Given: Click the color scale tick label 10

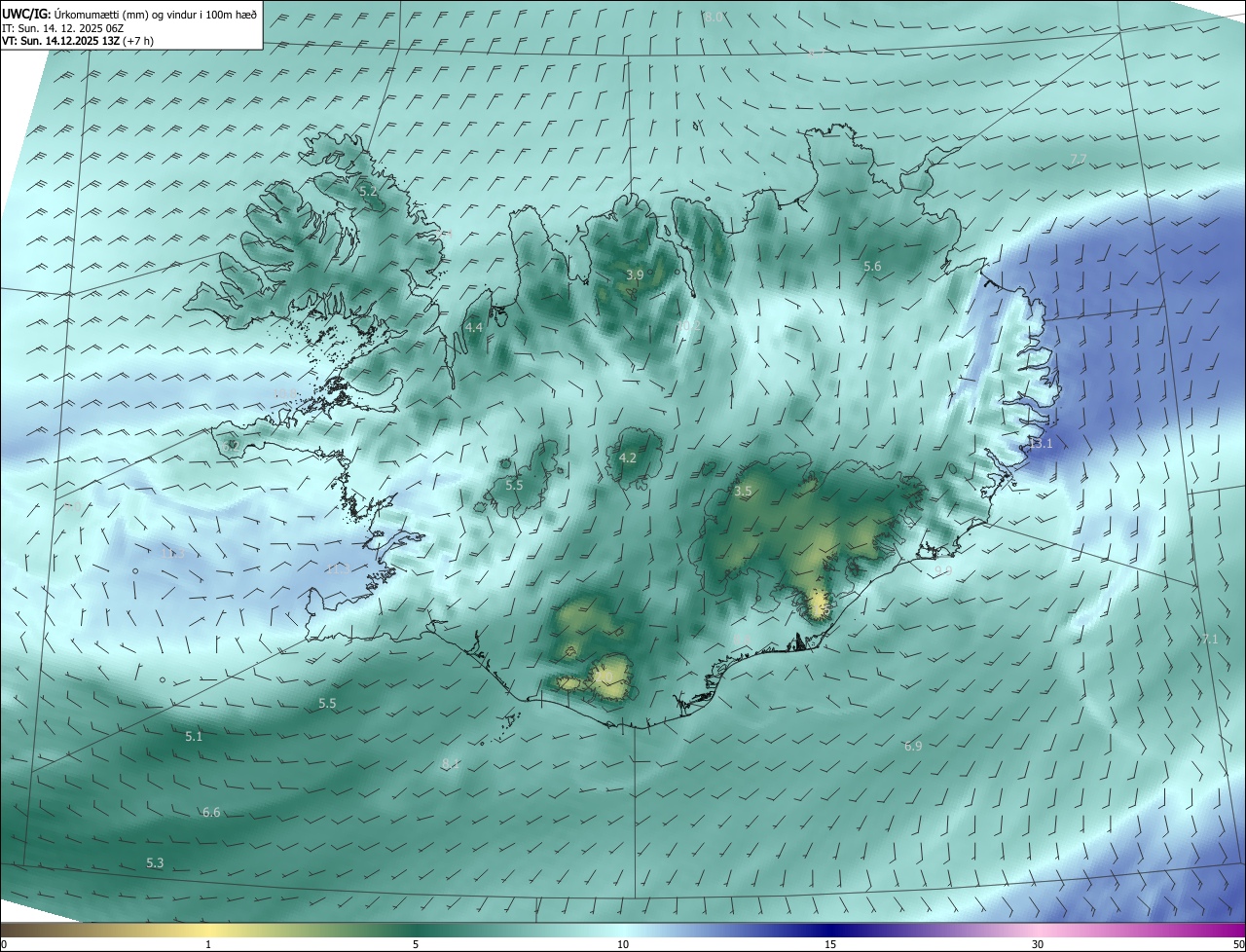Looking at the screenshot, I should 623,944.
